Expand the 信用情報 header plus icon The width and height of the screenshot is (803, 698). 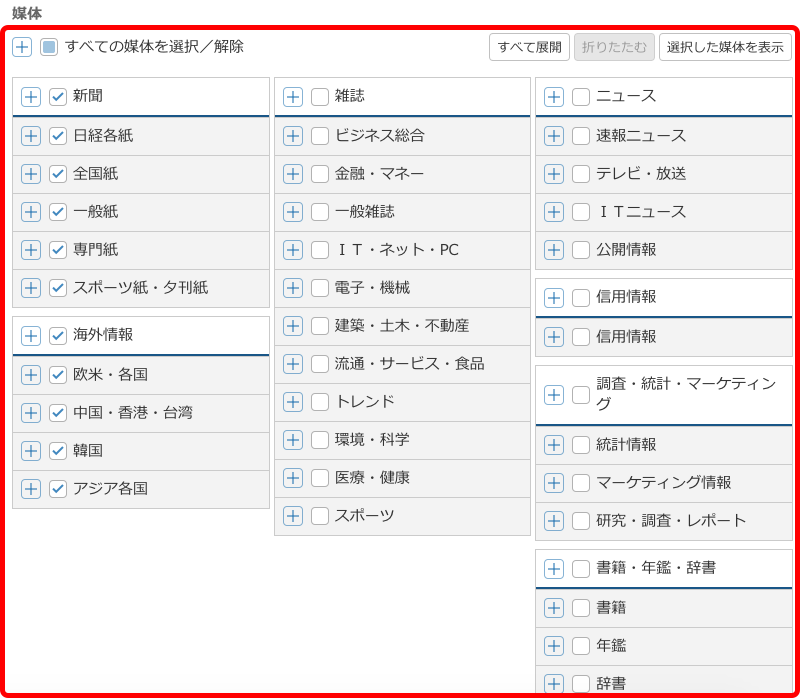click(x=554, y=298)
